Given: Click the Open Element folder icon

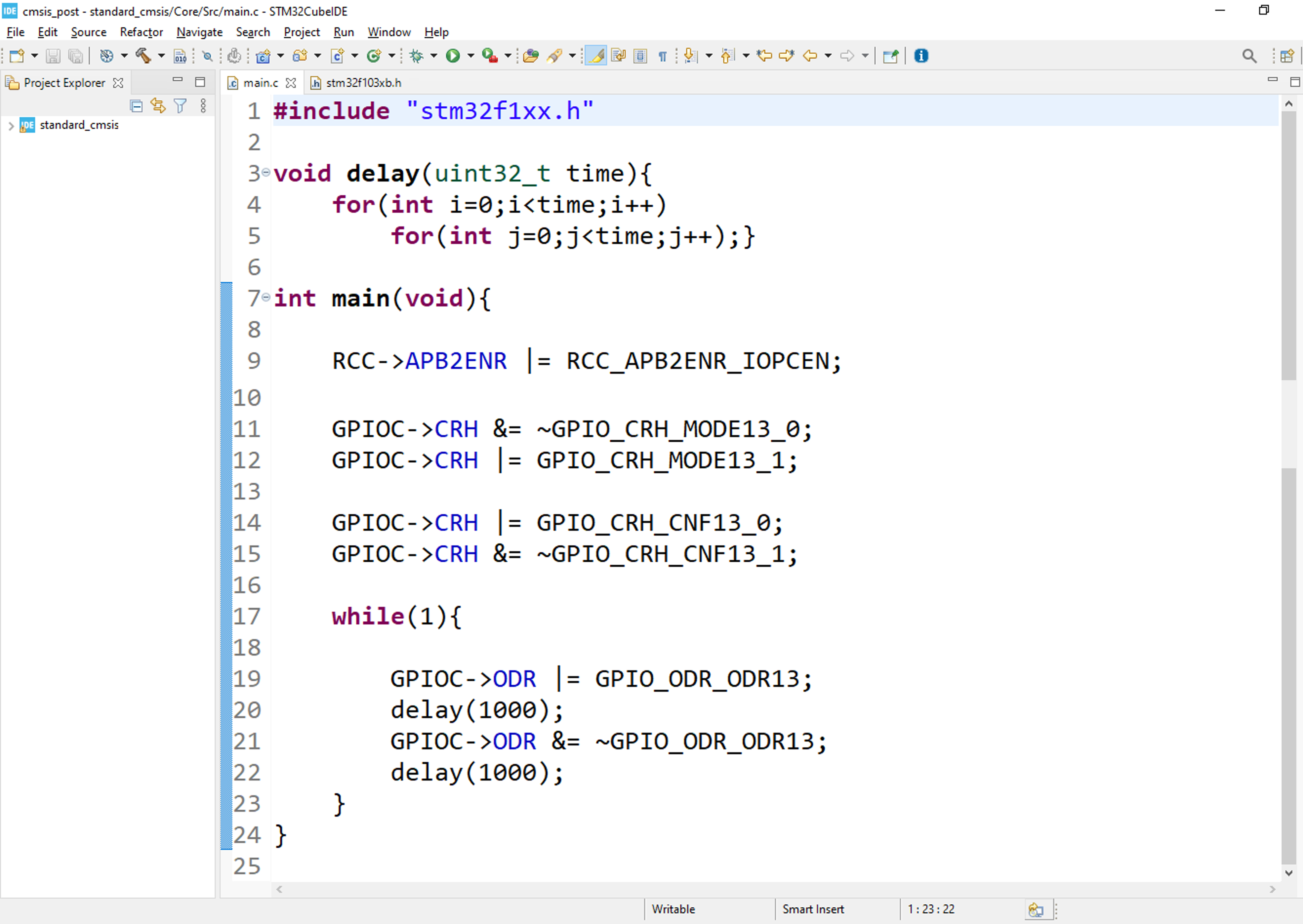Looking at the screenshot, I should pyautogui.click(x=530, y=56).
